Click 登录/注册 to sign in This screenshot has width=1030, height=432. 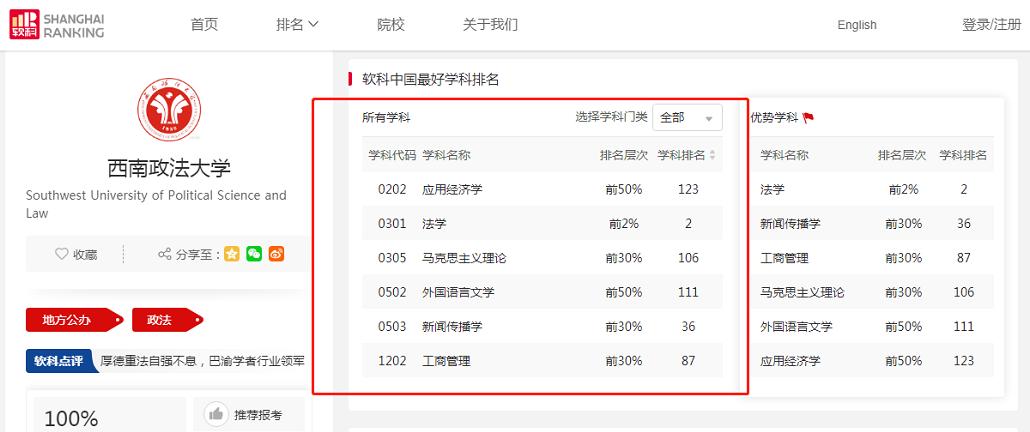[x=992, y=25]
